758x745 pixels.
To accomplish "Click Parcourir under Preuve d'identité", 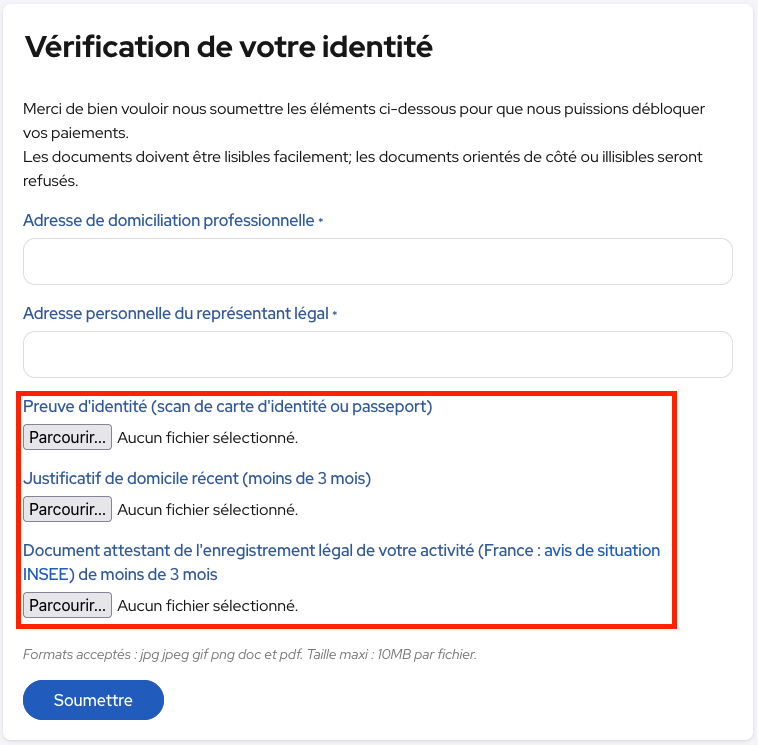I will tap(67, 437).
